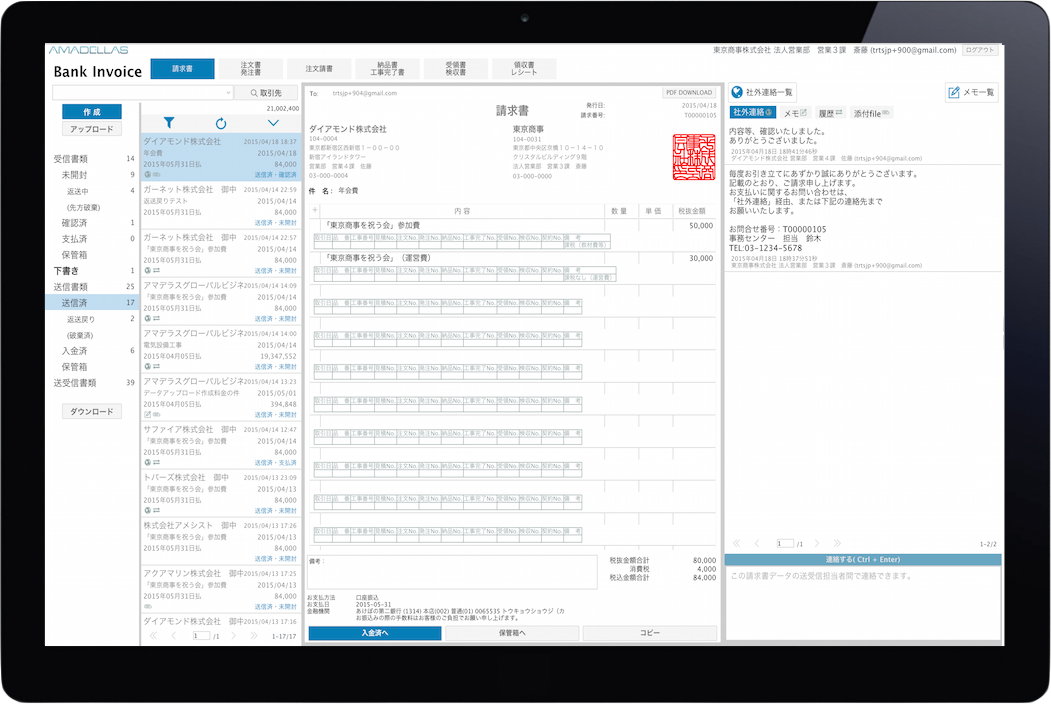The height and width of the screenshot is (711, 1051).
Task: Open the トパーズ株式会社 invoice row
Action: click(x=221, y=494)
